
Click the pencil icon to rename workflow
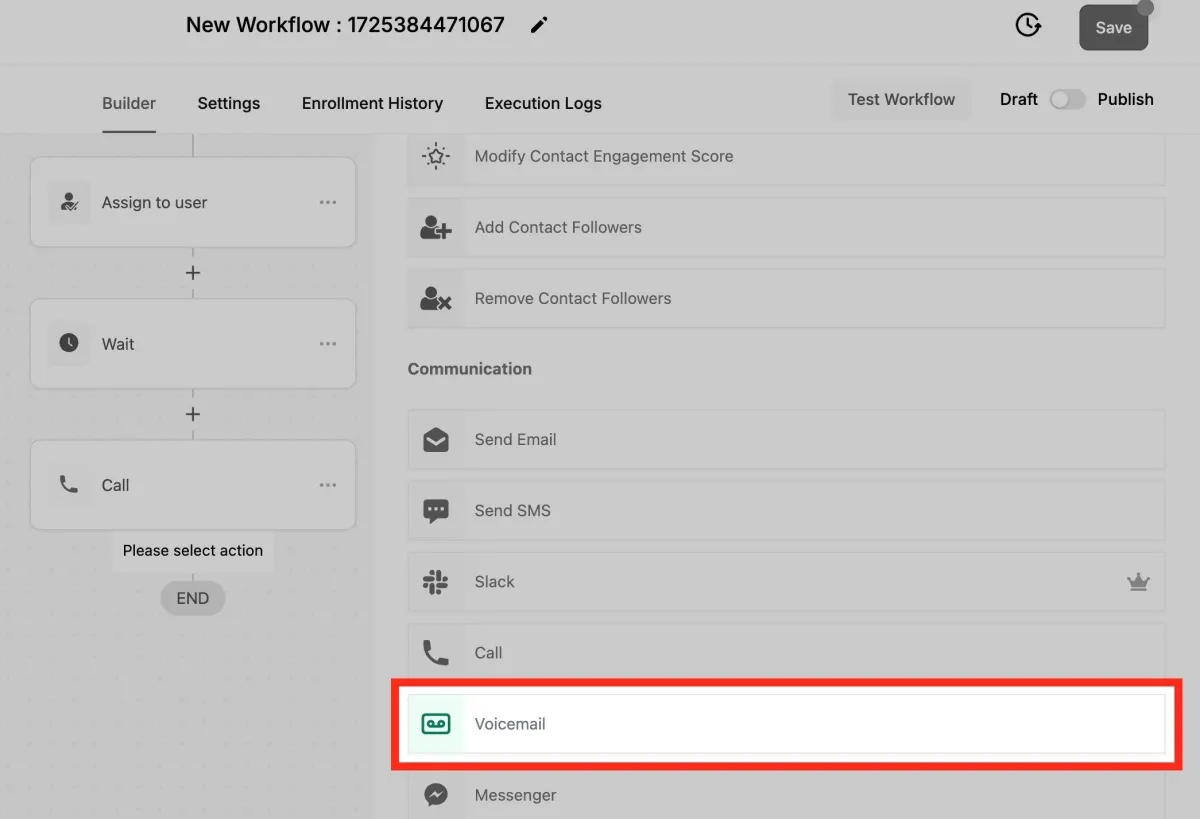(x=539, y=25)
